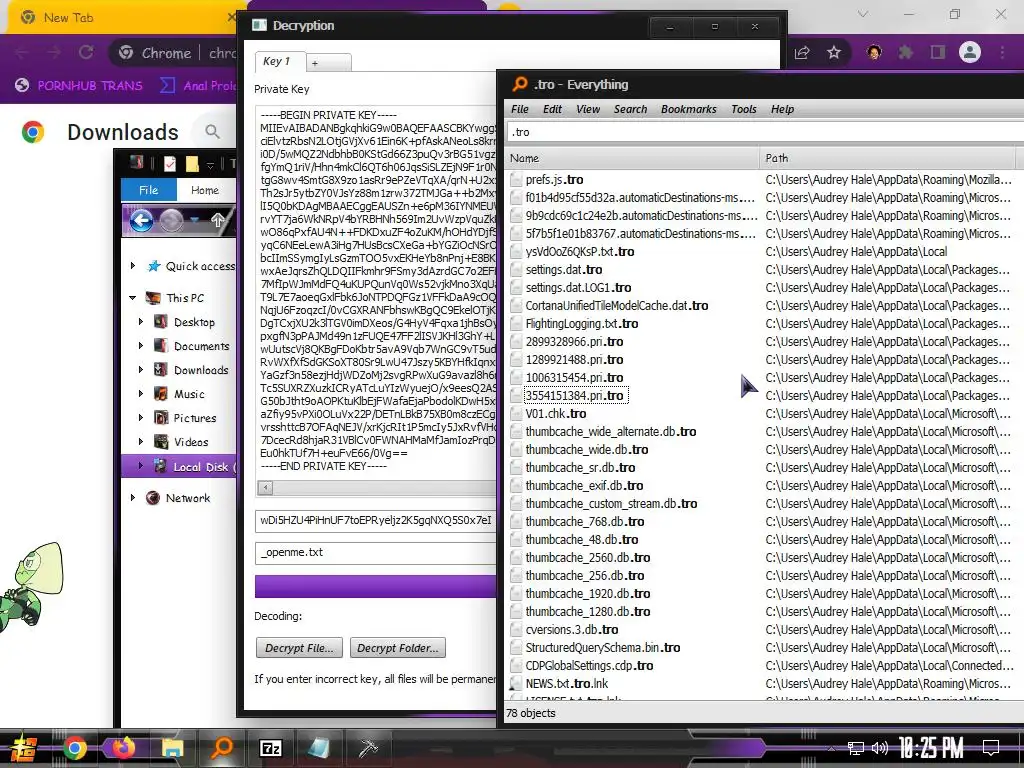The height and width of the screenshot is (768, 1024).
Task: Open Edit menu in Everything
Action: pos(552,109)
